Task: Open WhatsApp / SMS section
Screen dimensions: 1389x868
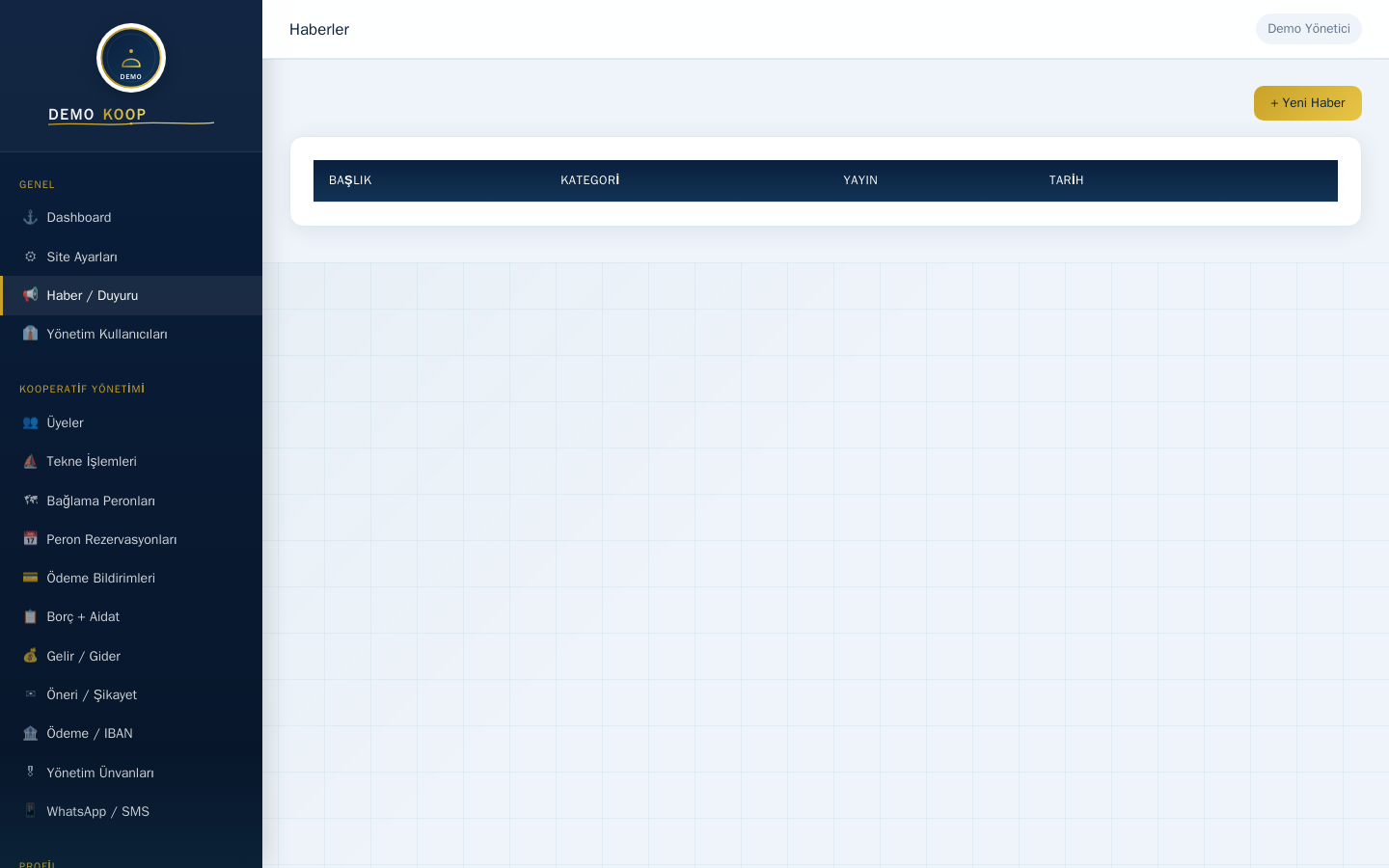Action: pos(131,811)
